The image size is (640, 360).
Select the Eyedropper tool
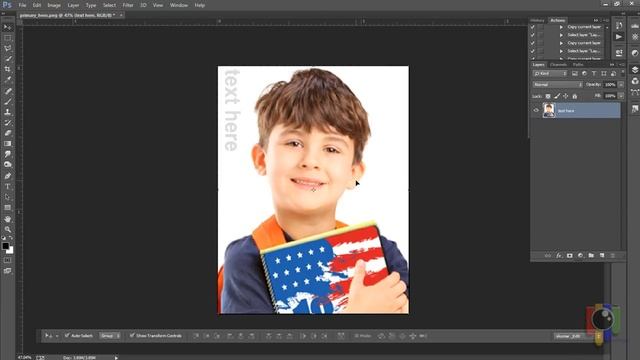tap(7, 80)
